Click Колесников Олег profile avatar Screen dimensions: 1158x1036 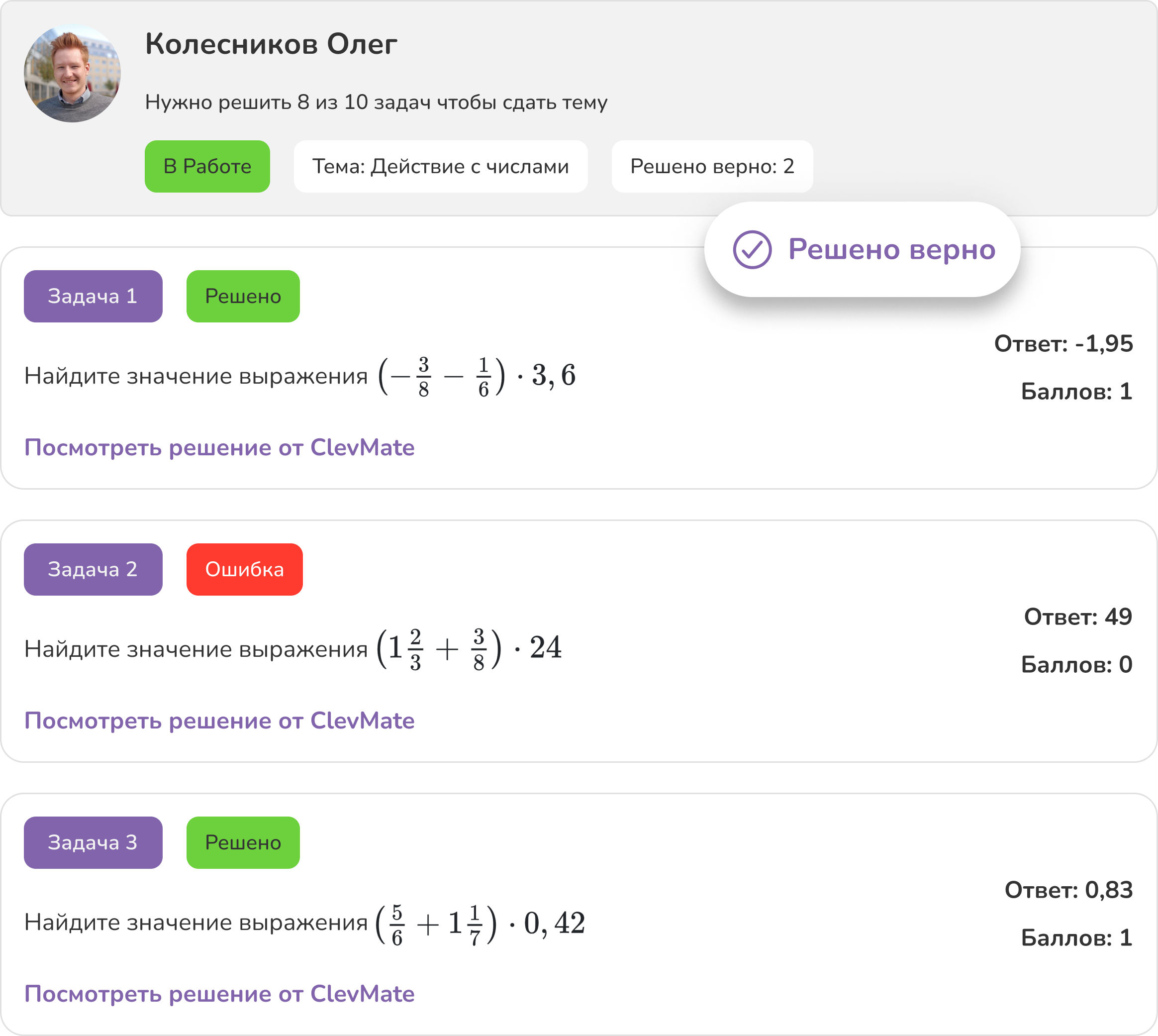72,74
